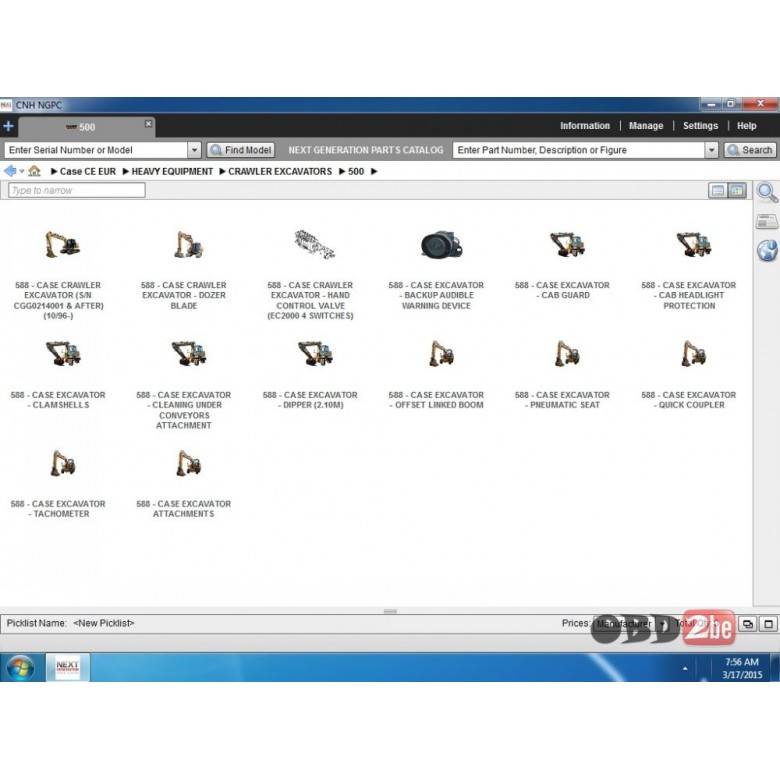Close the 500 tab
780x780 pixels.
[x=148, y=123]
